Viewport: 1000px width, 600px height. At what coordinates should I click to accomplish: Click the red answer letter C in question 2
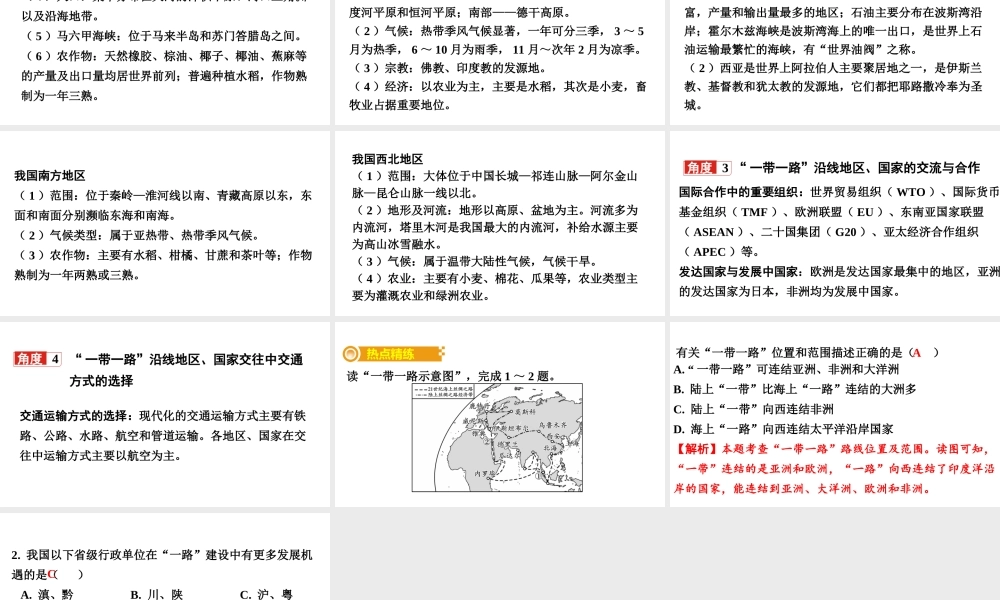point(52,574)
